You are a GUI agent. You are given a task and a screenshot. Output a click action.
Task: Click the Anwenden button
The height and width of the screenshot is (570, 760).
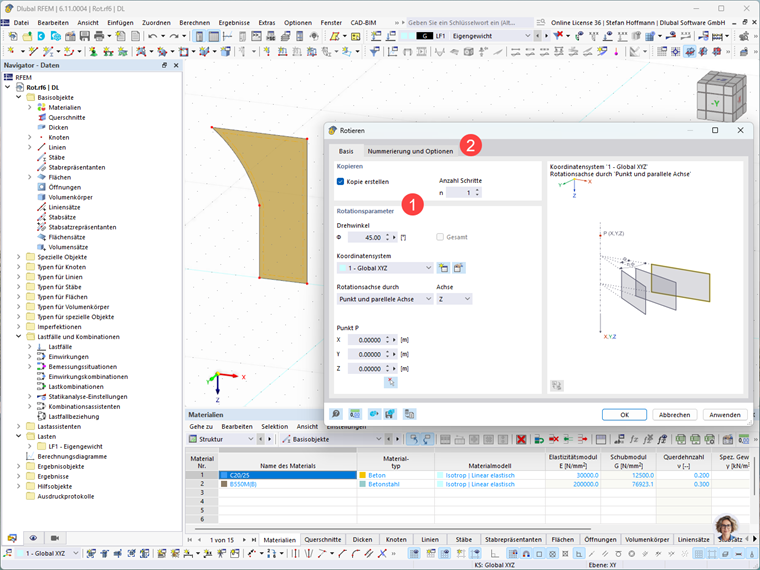coord(725,415)
